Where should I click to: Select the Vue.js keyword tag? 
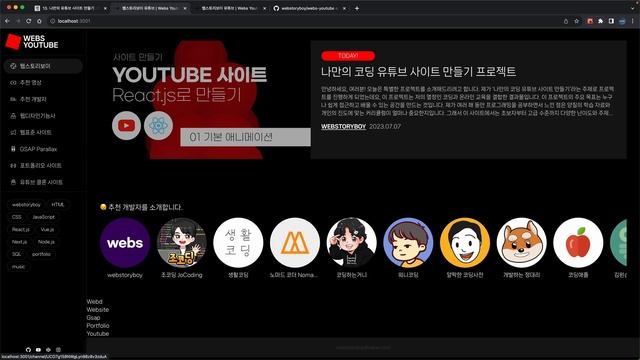pyautogui.click(x=47, y=229)
